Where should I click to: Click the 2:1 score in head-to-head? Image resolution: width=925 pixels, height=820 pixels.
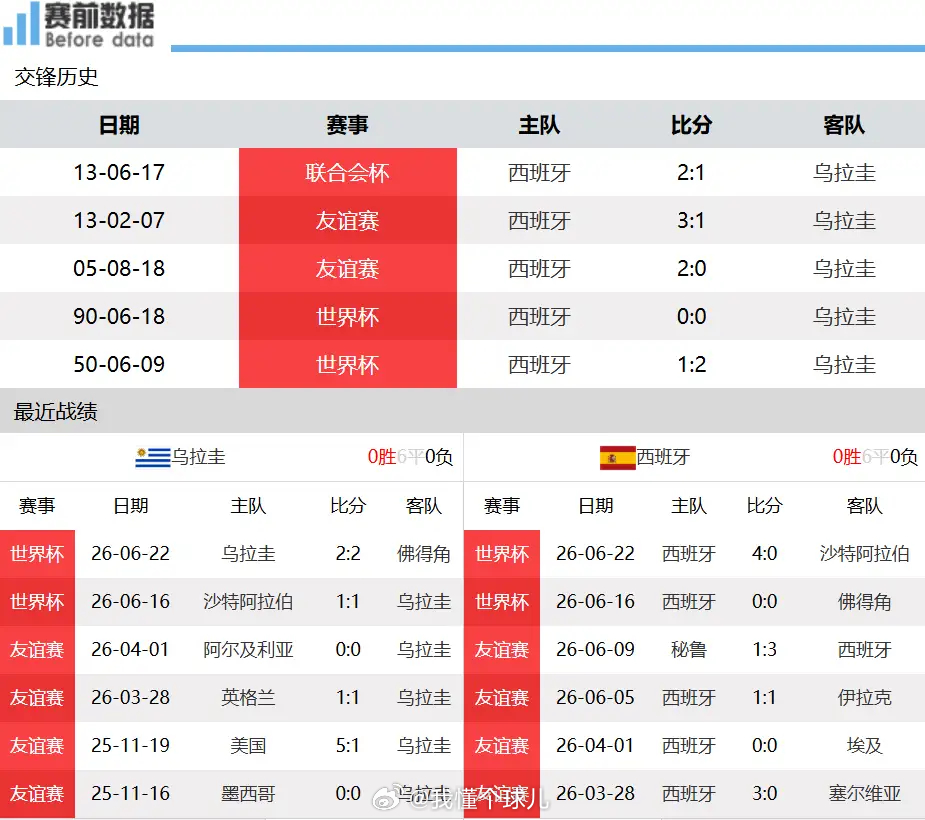tap(691, 172)
